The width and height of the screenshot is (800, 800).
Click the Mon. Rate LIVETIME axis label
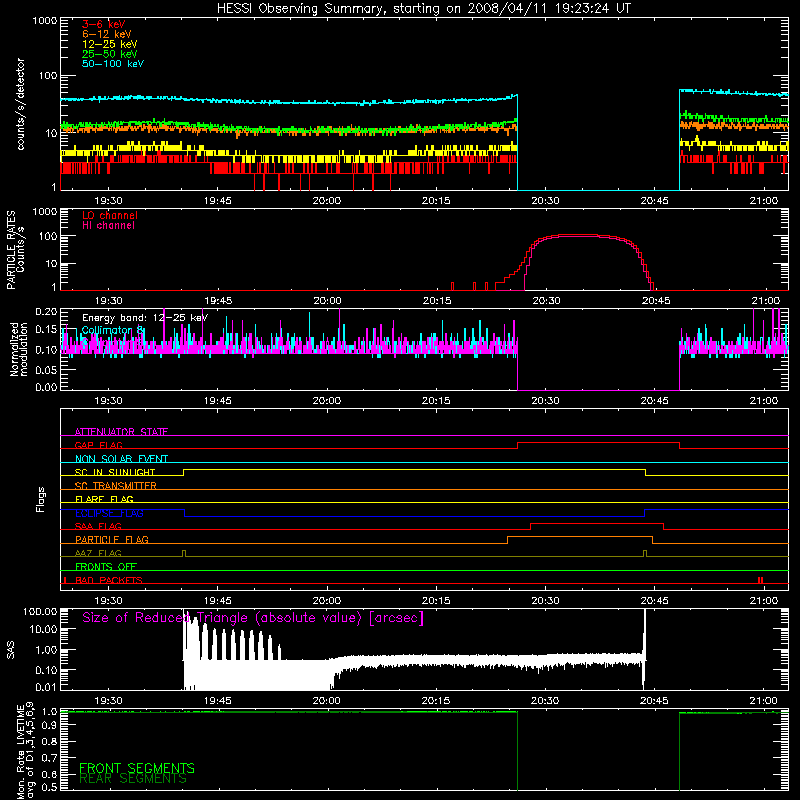point(25,751)
